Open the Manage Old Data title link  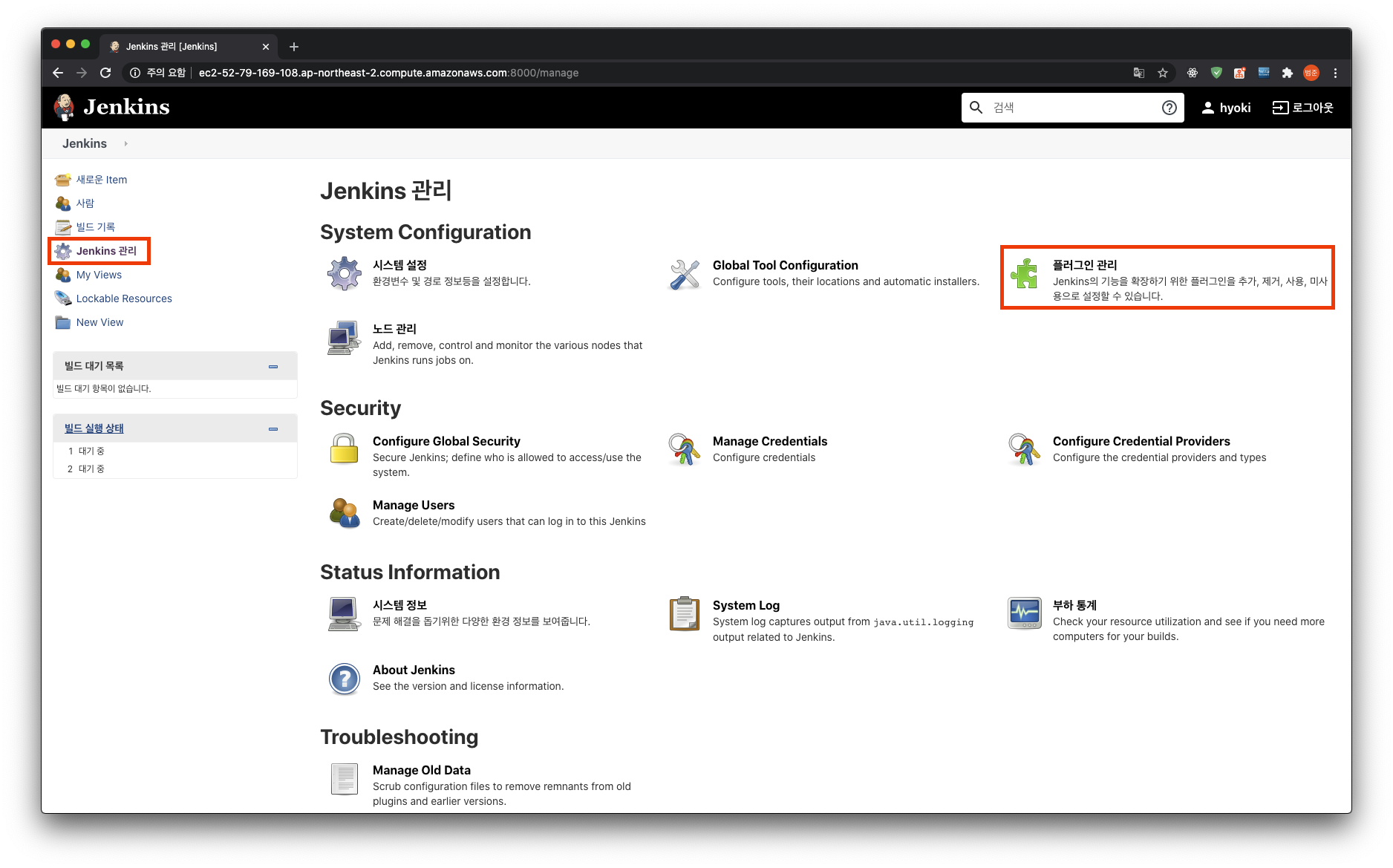(422, 770)
